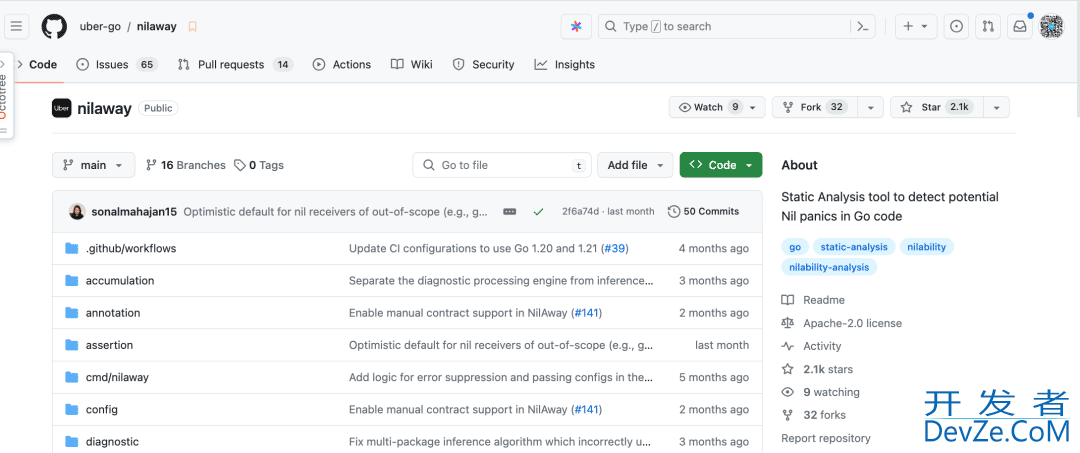The height and width of the screenshot is (453, 1080).
Task: Open the diagnostic folder
Action: [112, 441]
